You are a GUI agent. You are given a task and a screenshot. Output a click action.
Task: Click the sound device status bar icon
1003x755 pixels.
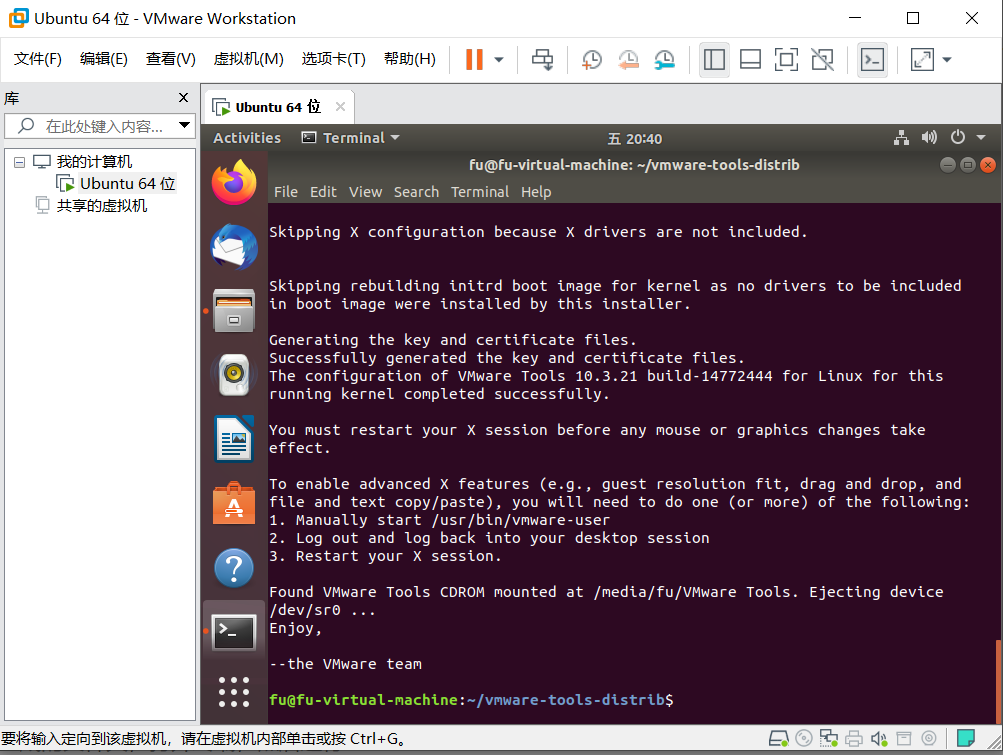[x=879, y=738]
